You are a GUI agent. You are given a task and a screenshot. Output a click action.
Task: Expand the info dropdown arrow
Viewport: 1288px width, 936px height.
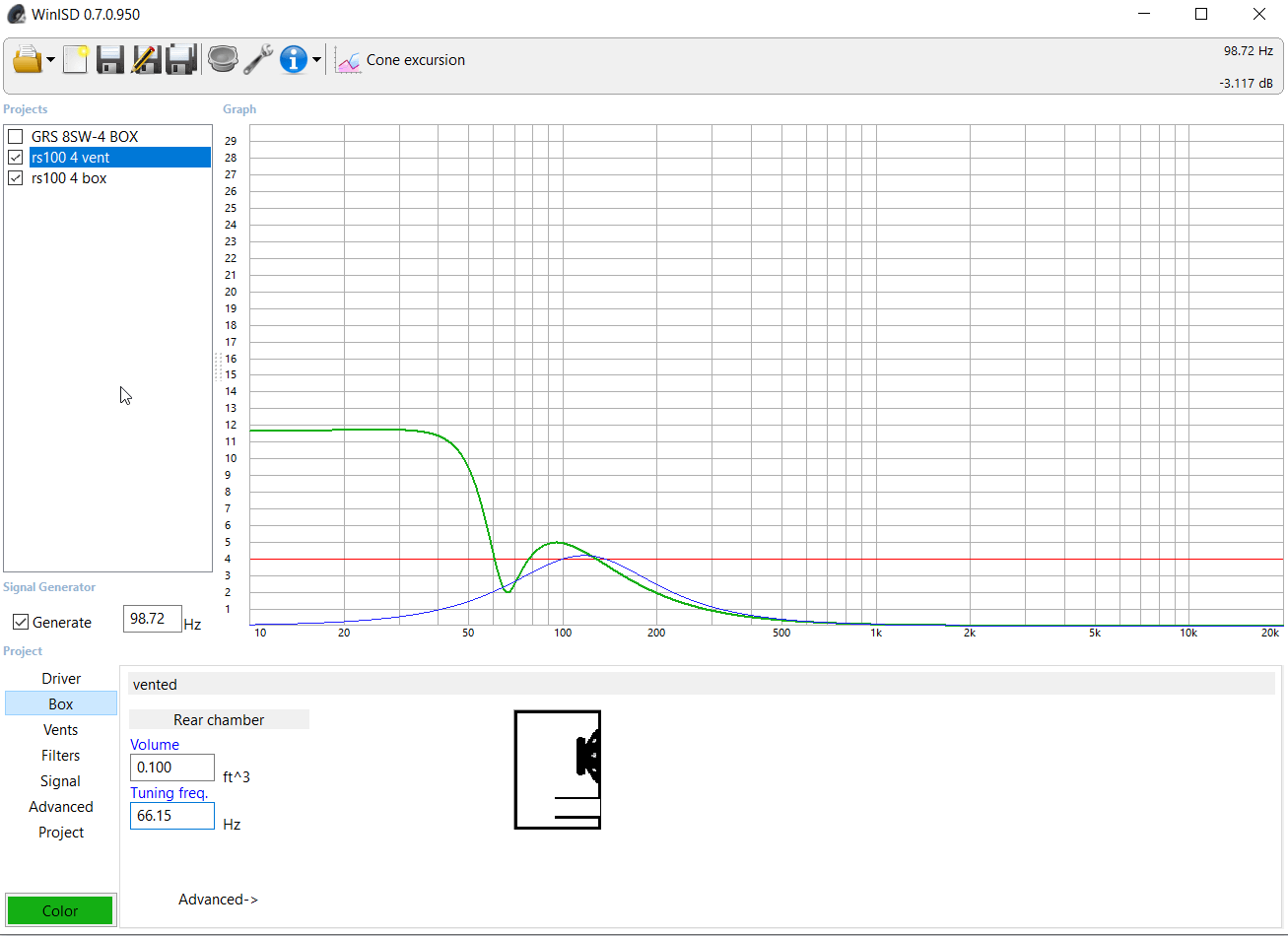pos(316,60)
